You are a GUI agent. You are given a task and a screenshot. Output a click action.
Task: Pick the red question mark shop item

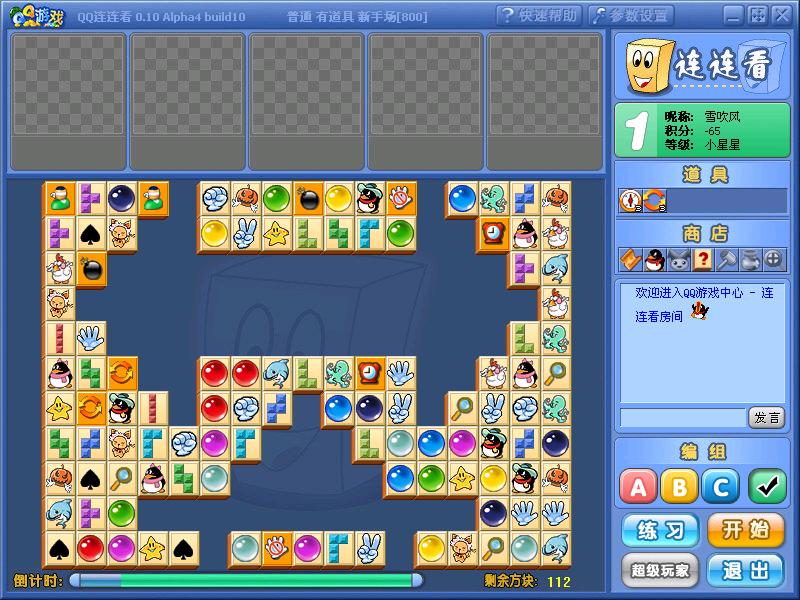702,260
